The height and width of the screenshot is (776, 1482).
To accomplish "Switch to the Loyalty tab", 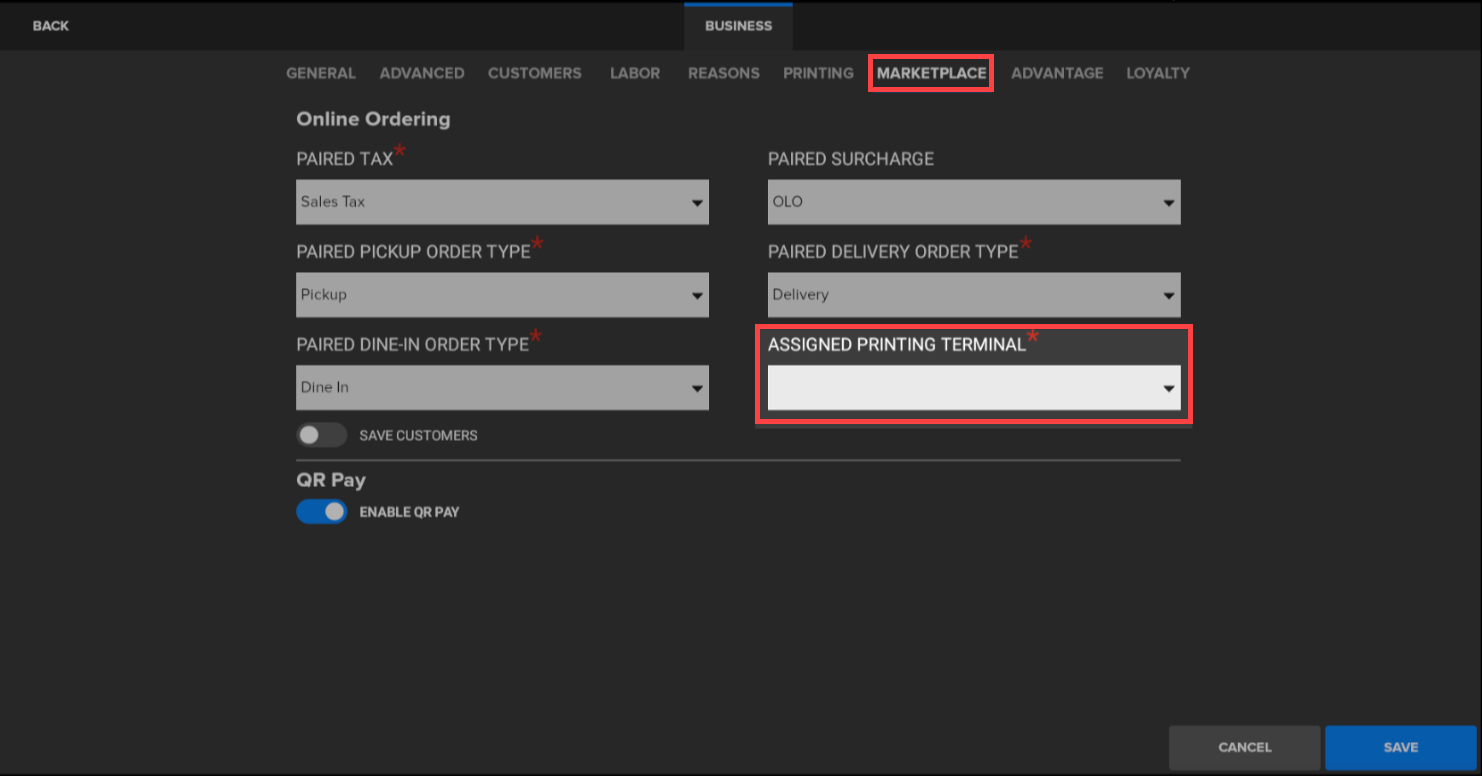I will click(1157, 73).
